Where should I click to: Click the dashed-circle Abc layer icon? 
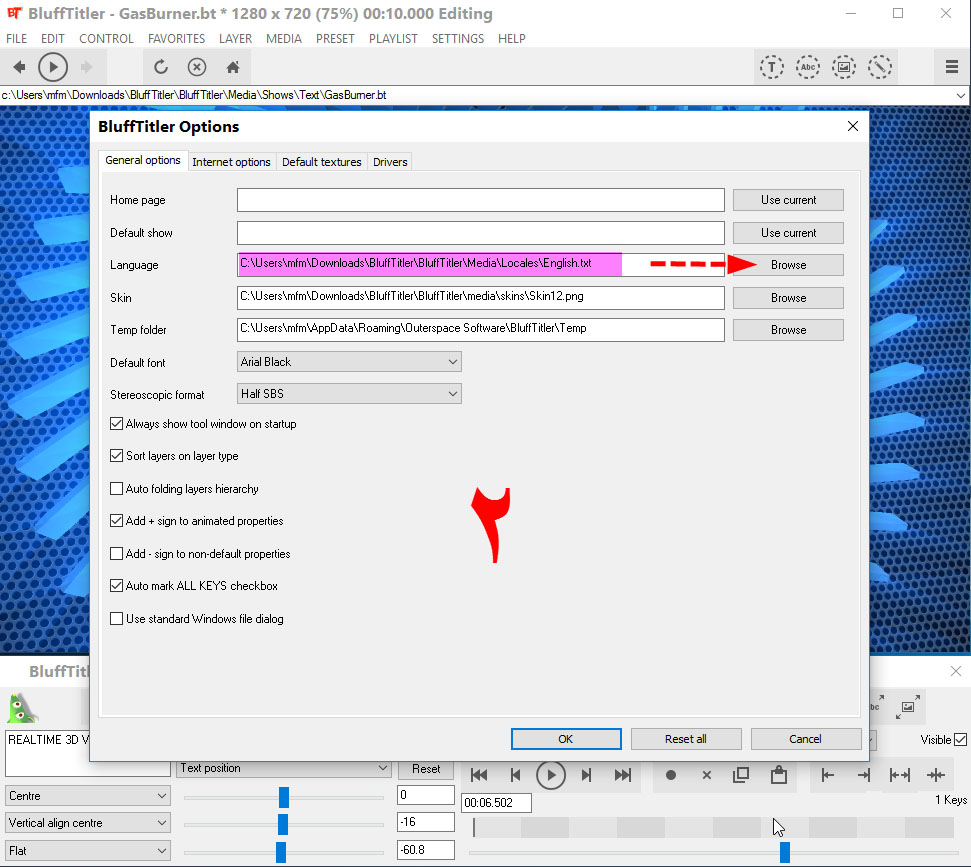808,67
